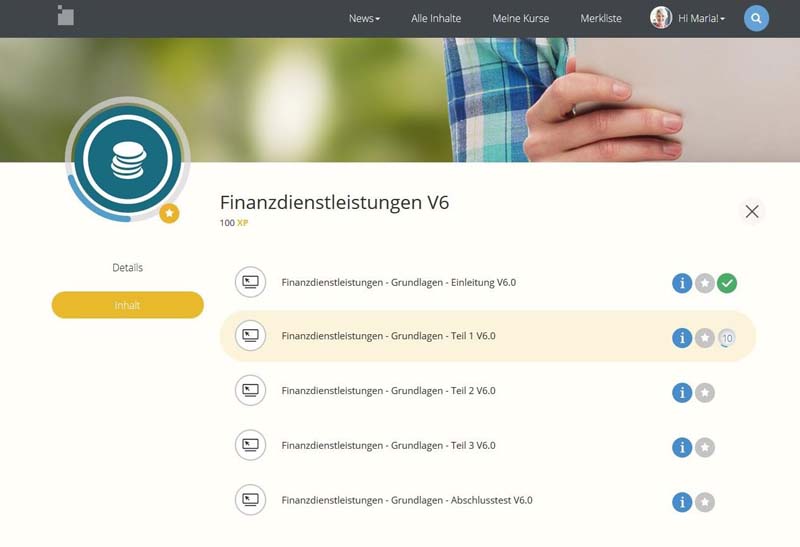This screenshot has width=800, height=547.
Task: Show info for Teil 1 V6.0 module
Action: [x=682, y=338]
